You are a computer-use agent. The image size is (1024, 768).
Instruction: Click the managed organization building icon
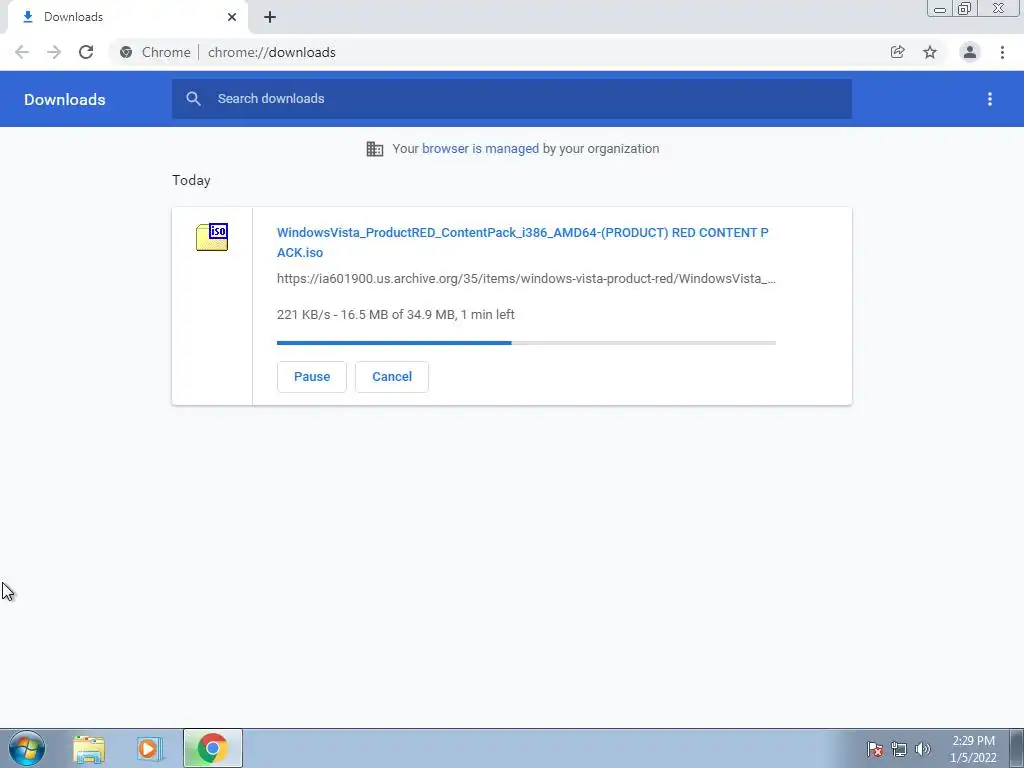pos(375,149)
